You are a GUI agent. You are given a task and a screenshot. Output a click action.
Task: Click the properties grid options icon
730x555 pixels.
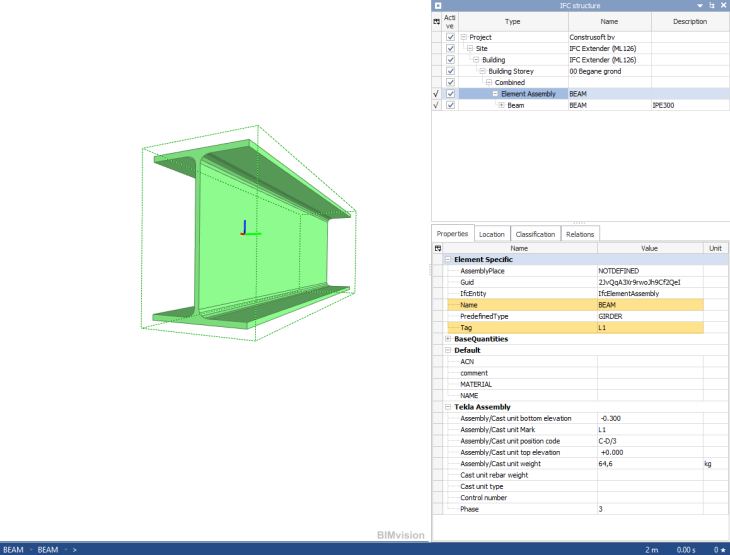tap(438, 248)
